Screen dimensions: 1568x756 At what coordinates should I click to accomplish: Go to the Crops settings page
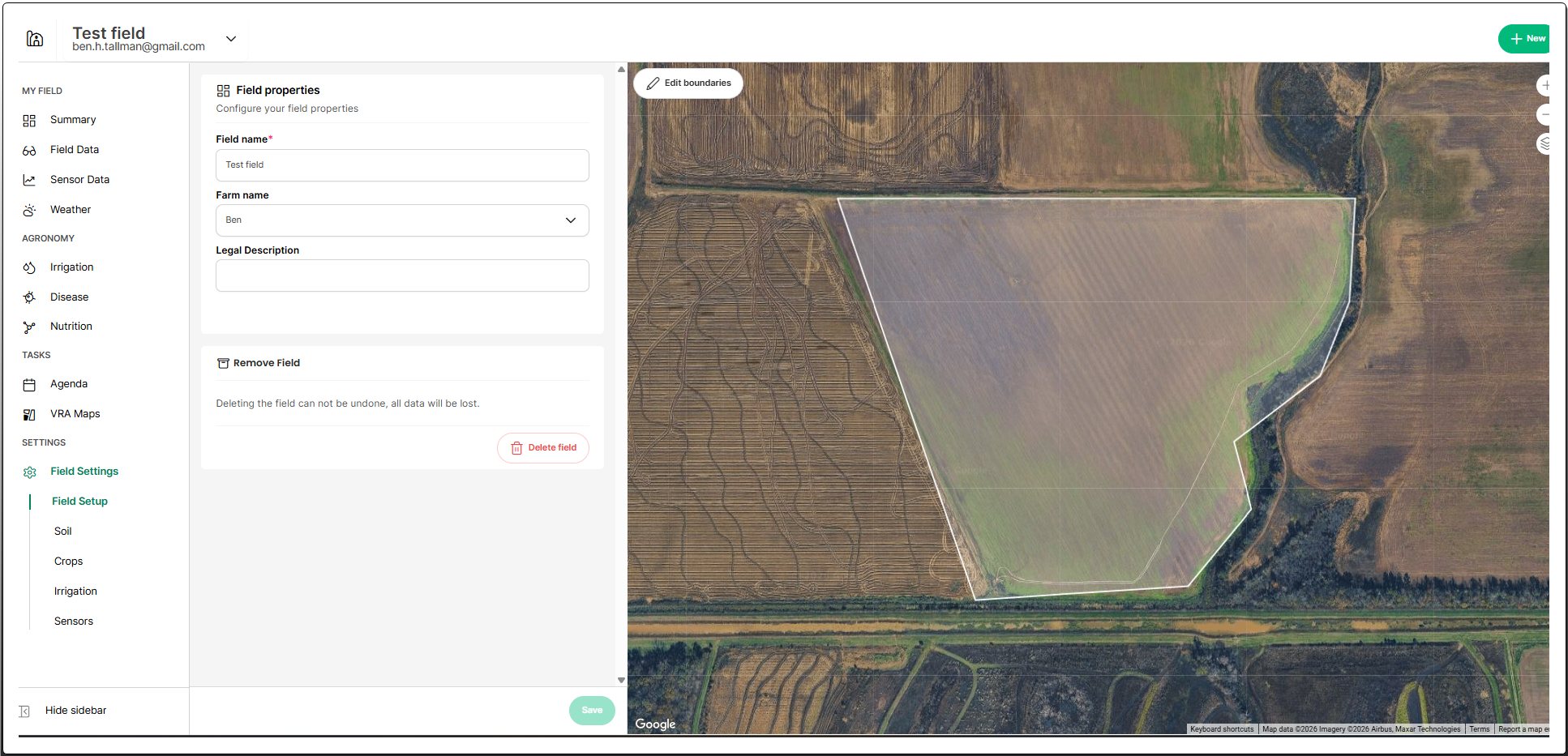point(69,562)
